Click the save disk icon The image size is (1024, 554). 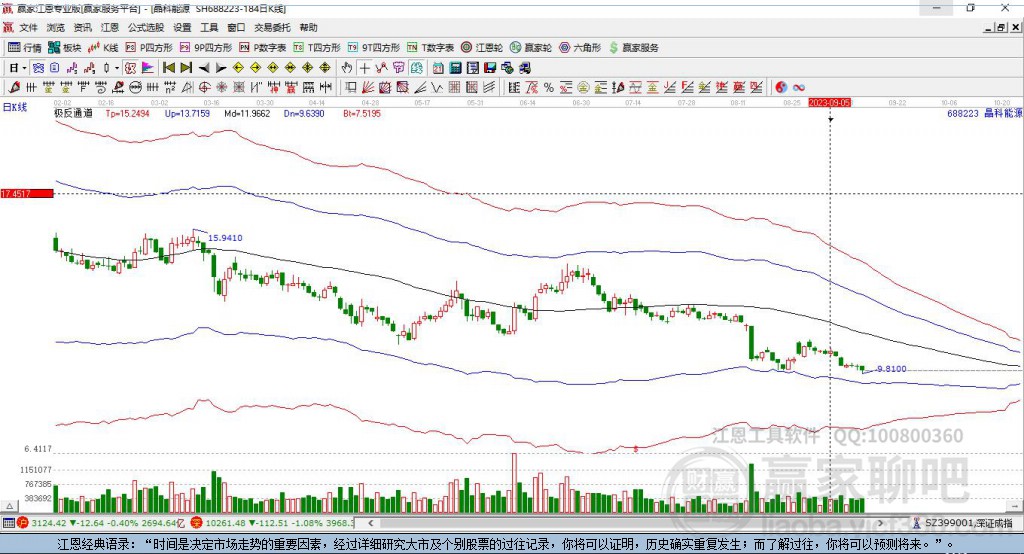490,68
